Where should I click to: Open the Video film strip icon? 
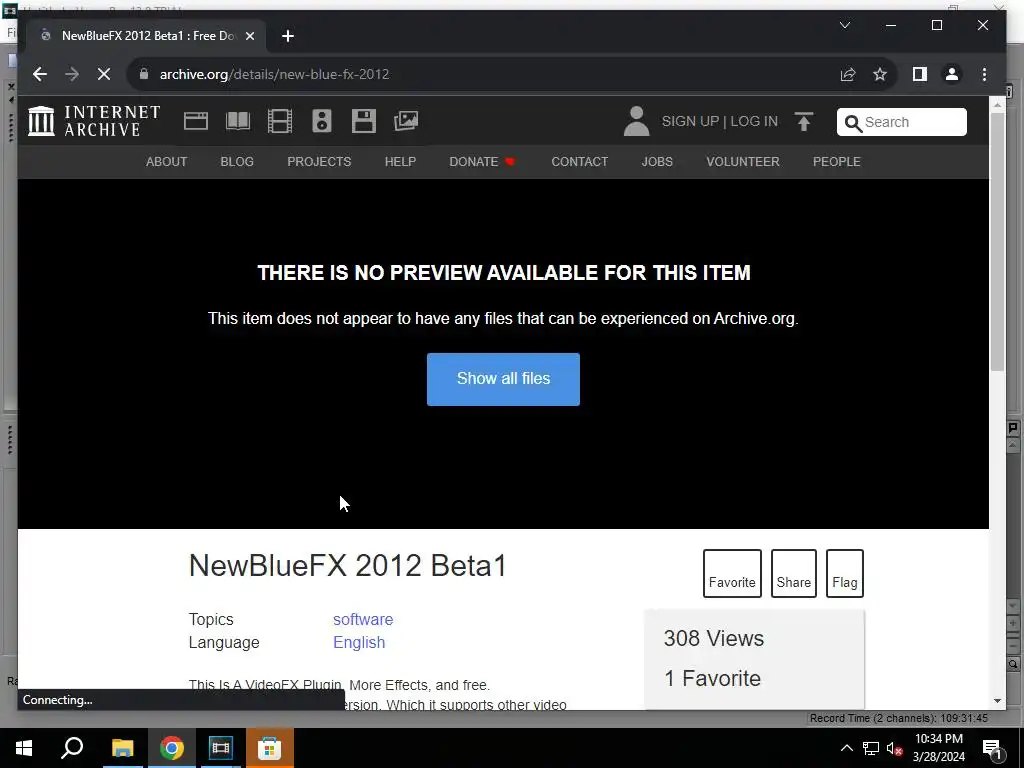point(280,121)
